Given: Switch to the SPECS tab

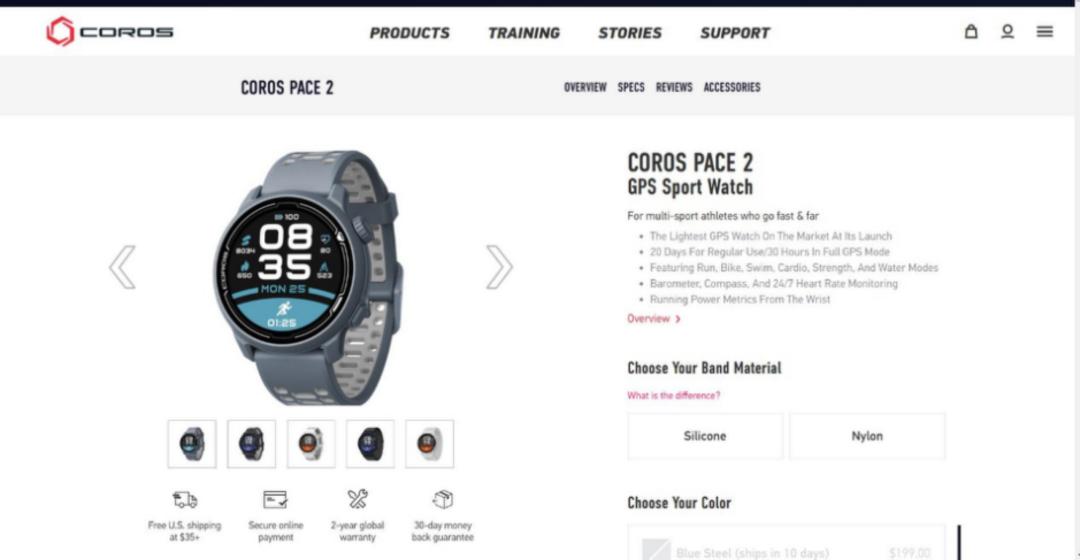Looking at the screenshot, I should (x=631, y=87).
